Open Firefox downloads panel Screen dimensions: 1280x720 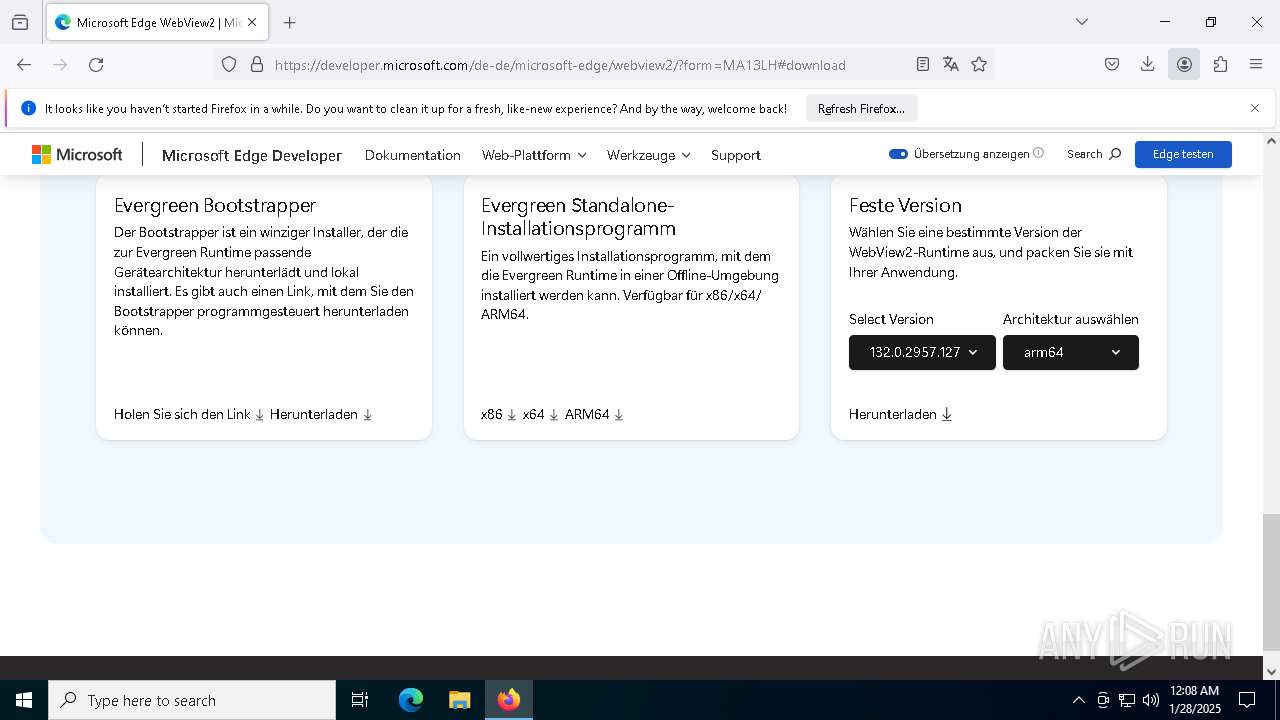[x=1148, y=64]
